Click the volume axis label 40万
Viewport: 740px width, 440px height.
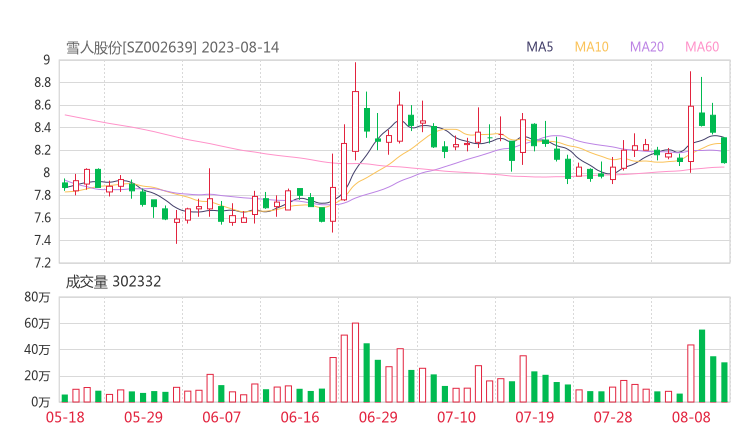click(37, 350)
